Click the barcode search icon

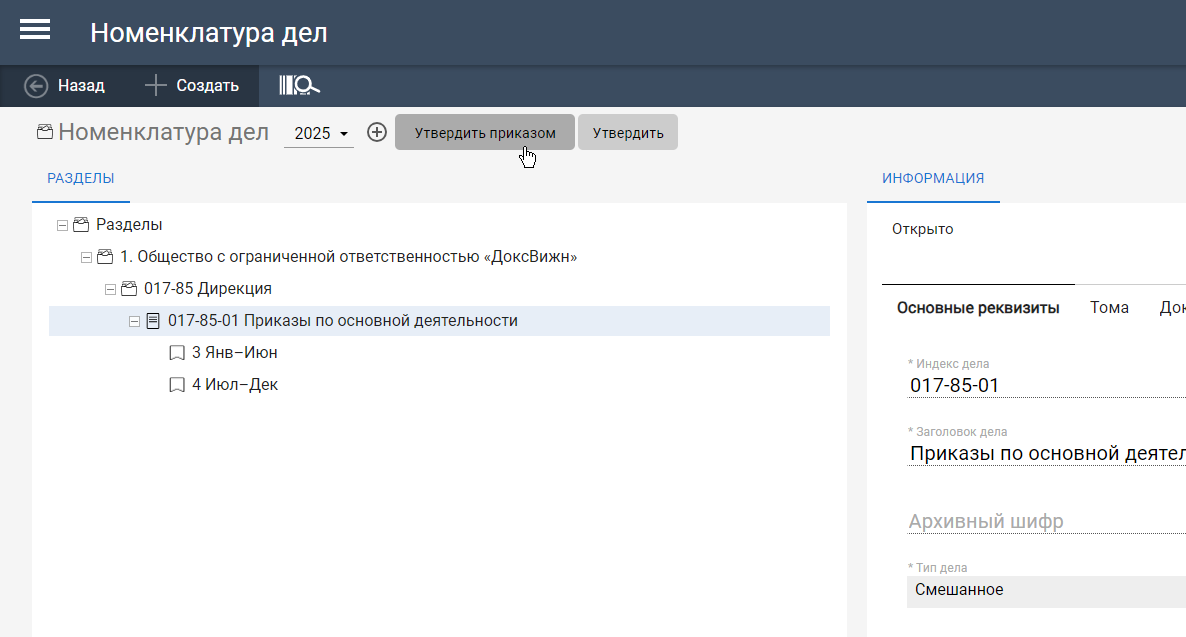[299, 86]
